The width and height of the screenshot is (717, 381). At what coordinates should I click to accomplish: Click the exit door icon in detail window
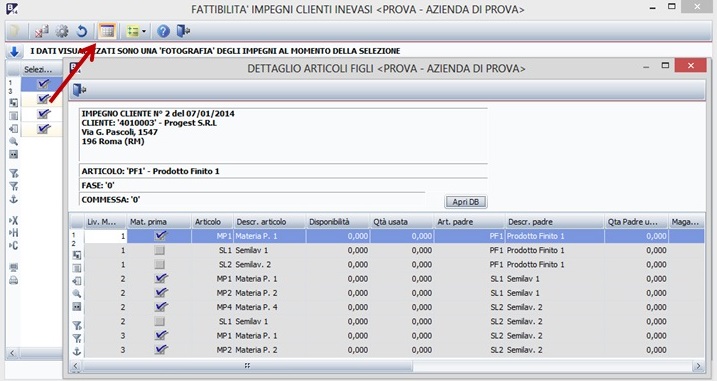tap(80, 90)
